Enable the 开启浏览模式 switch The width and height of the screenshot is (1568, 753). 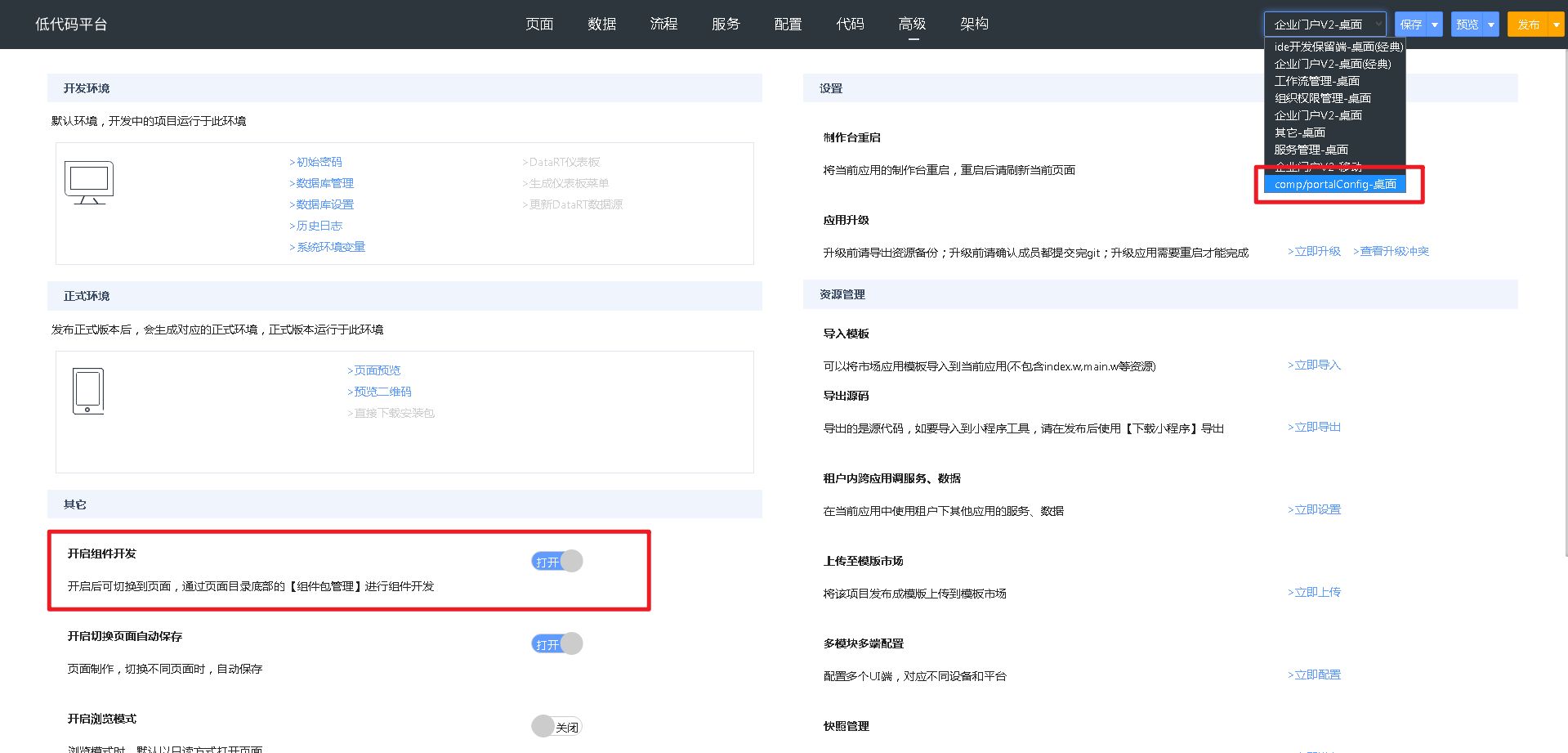tap(556, 726)
